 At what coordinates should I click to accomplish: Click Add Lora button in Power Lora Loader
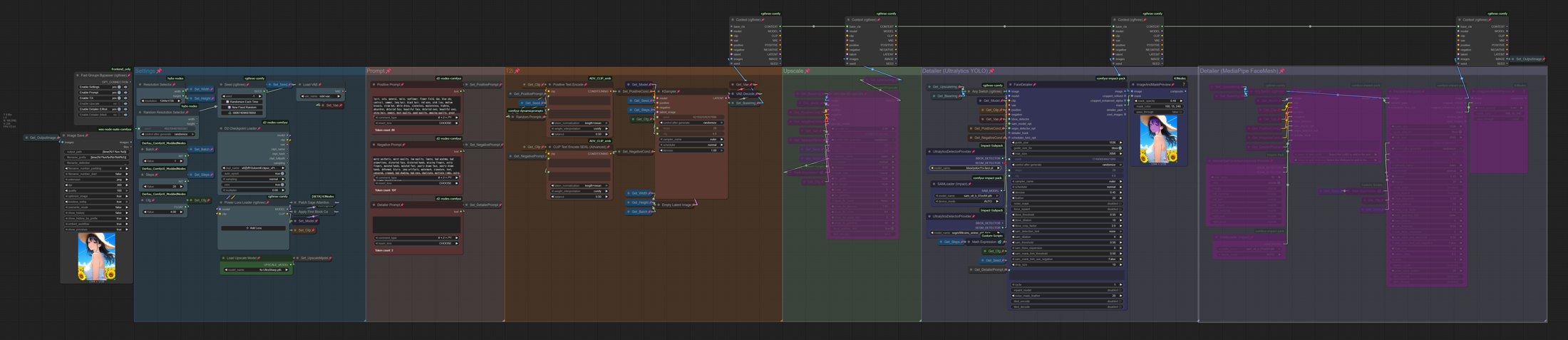click(x=253, y=228)
